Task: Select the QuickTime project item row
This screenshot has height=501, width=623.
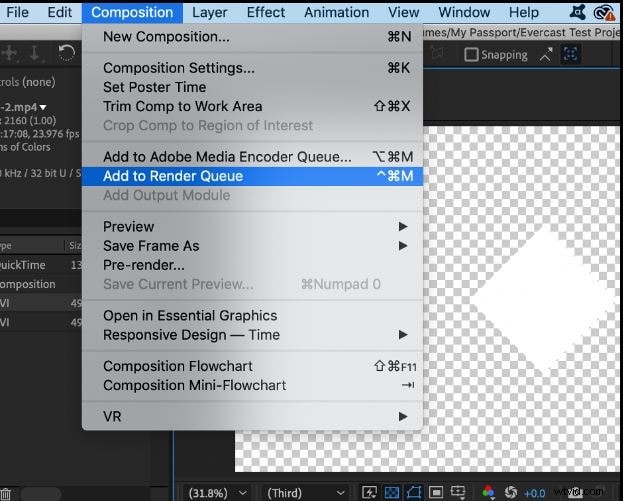Action: (41, 265)
